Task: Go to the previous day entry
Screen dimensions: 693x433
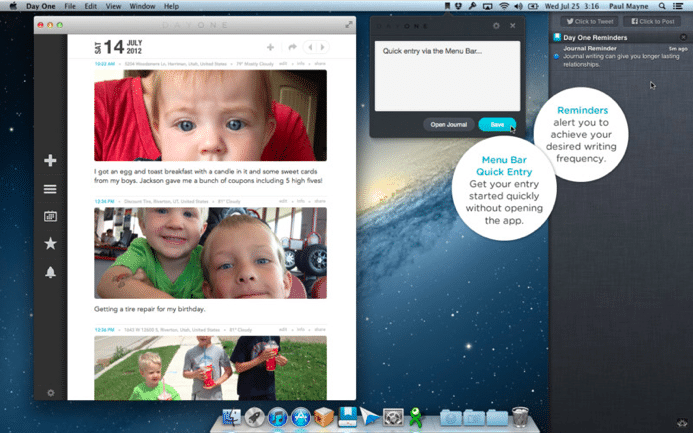Action: [310, 47]
